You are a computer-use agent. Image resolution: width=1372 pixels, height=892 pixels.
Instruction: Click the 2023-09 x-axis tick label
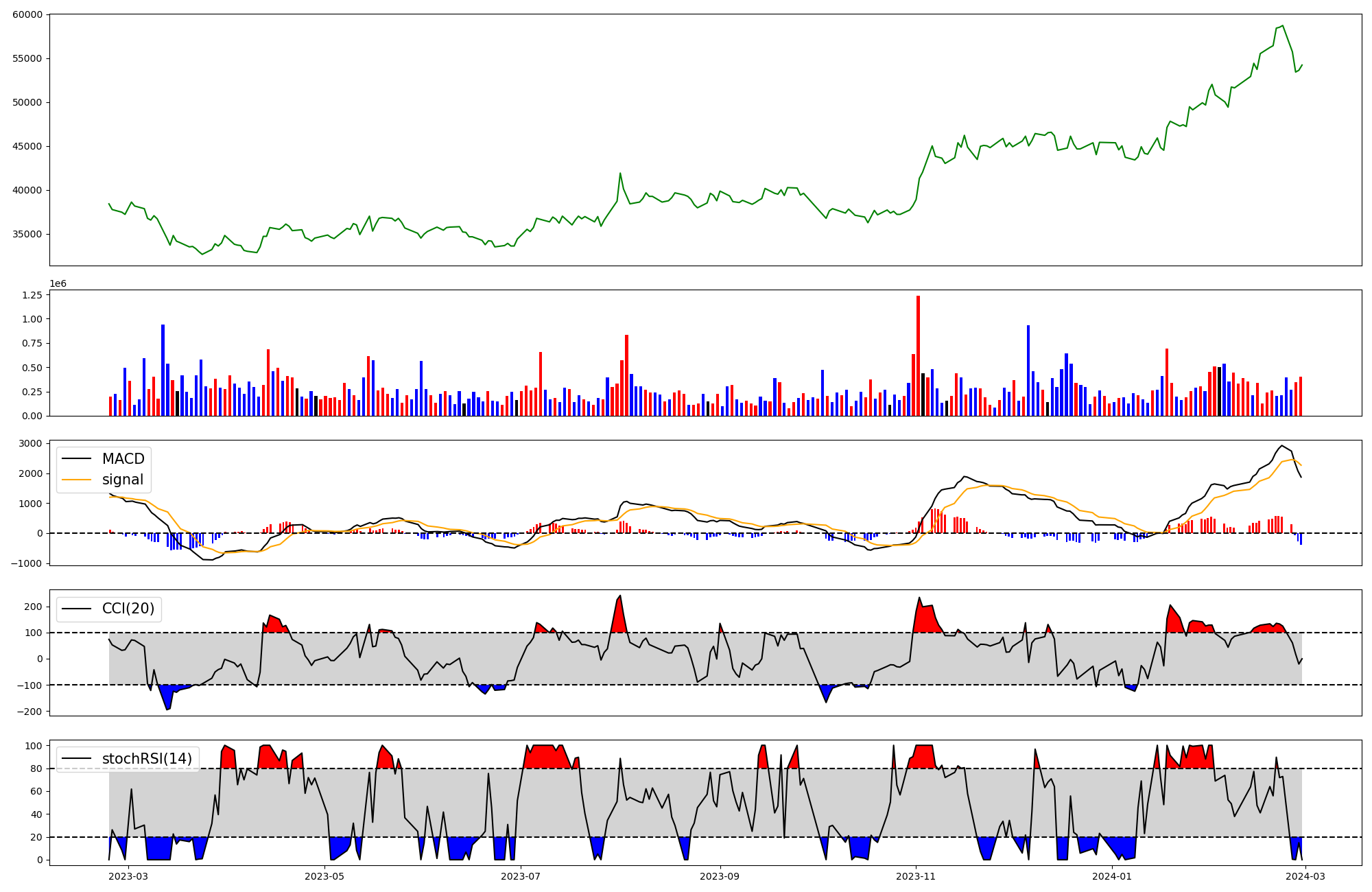(x=720, y=876)
